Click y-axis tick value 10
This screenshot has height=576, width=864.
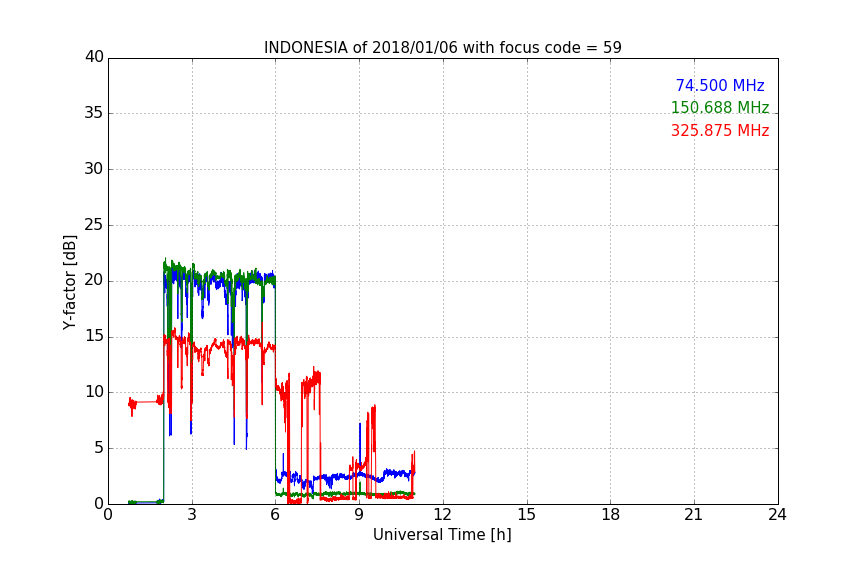pyautogui.click(x=94, y=392)
